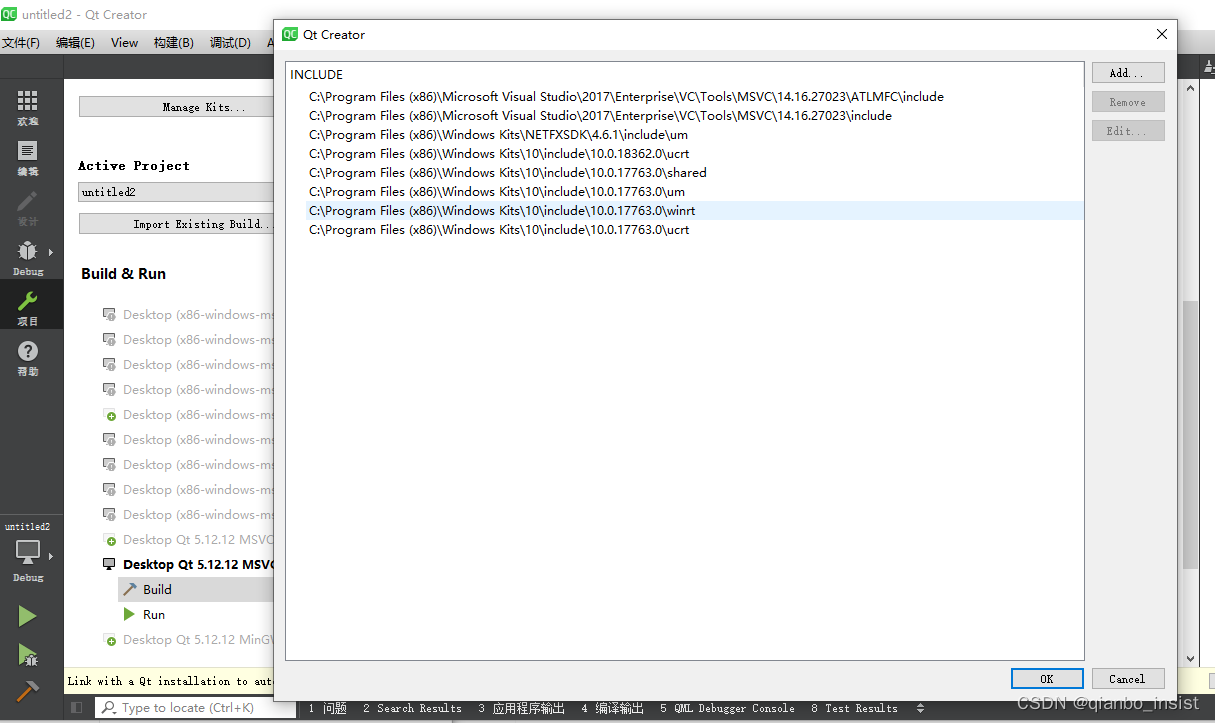Start debugging with the Run-with-bug icon
Viewport: 1215px width, 723px height.
[28, 655]
